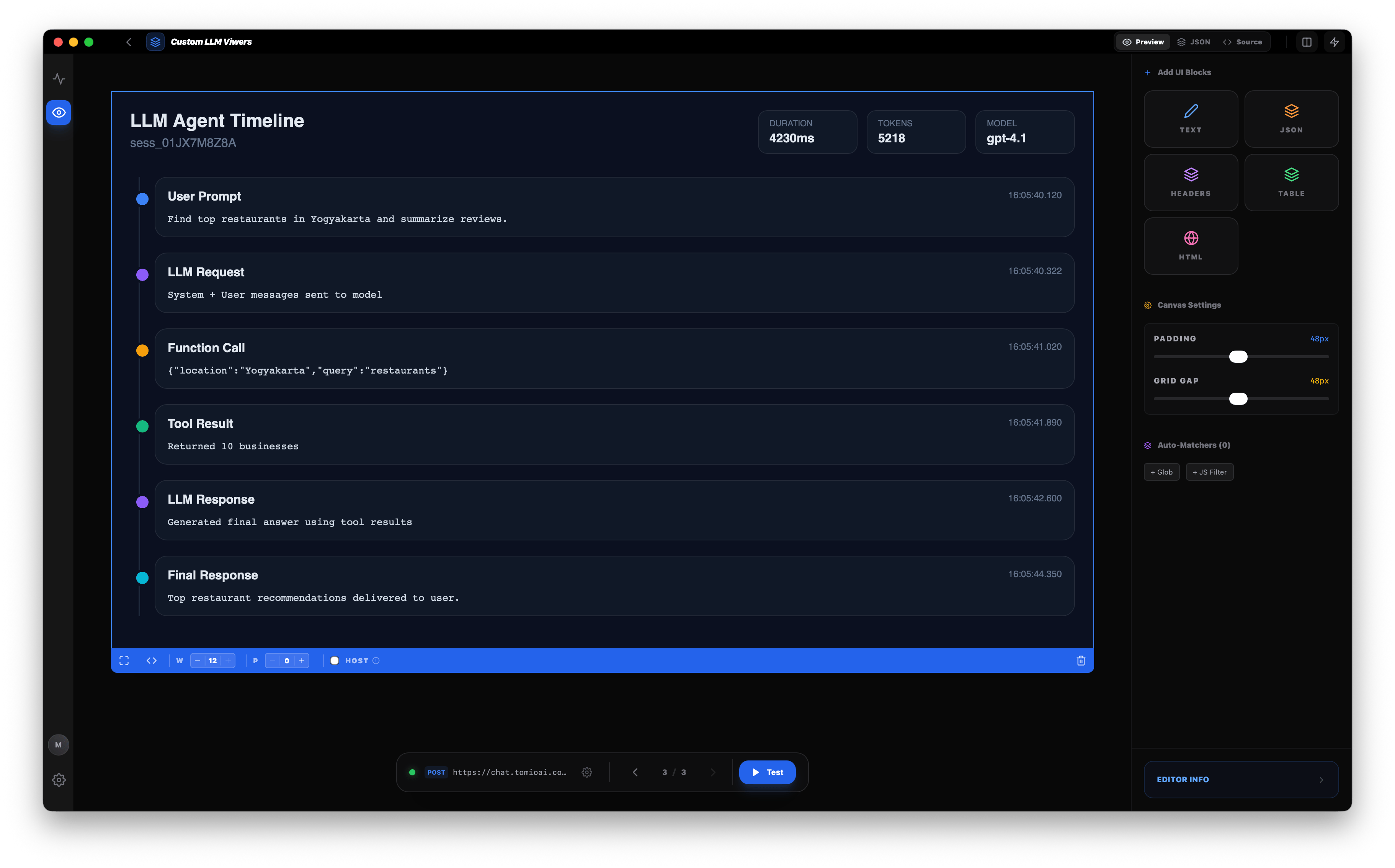Viewport: 1395px width, 868px height.
Task: Click the Custom LLM Viewers layers logo
Action: (155, 42)
